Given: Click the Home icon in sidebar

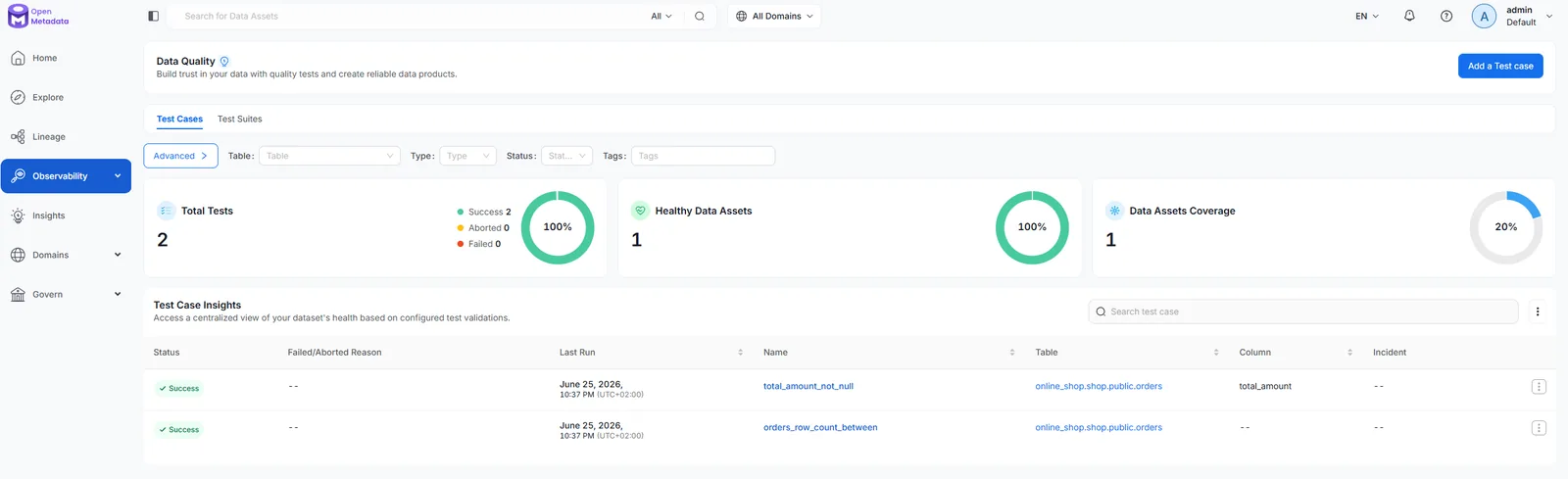Looking at the screenshot, I should (x=18, y=58).
